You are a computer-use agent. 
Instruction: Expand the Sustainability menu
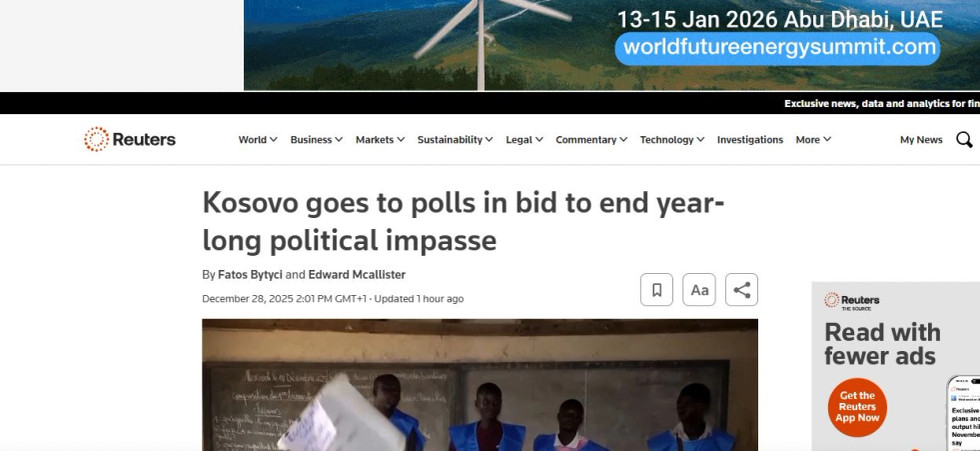455,140
